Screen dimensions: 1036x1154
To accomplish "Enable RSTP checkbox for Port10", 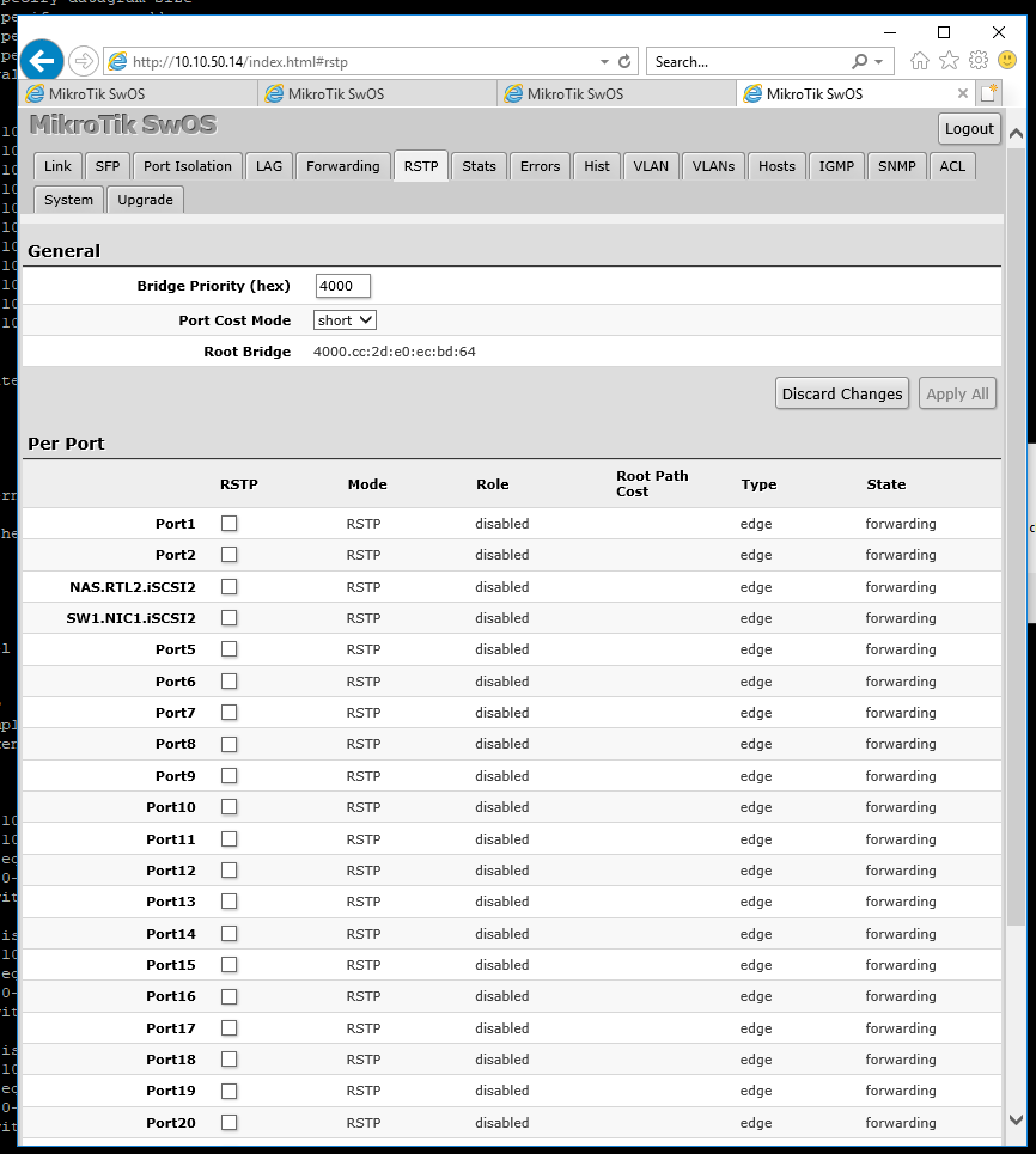I will [x=229, y=807].
